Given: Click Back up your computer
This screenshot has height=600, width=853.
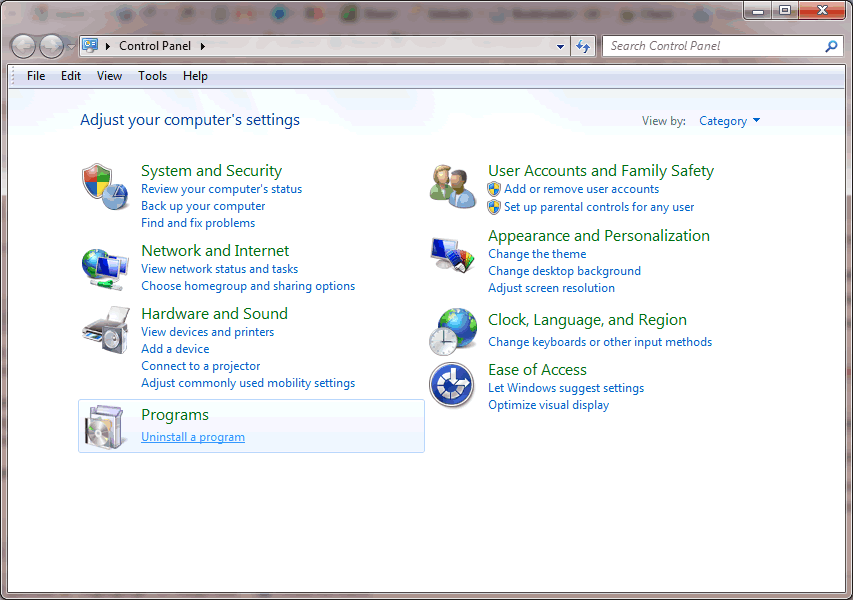Looking at the screenshot, I should click(203, 206).
